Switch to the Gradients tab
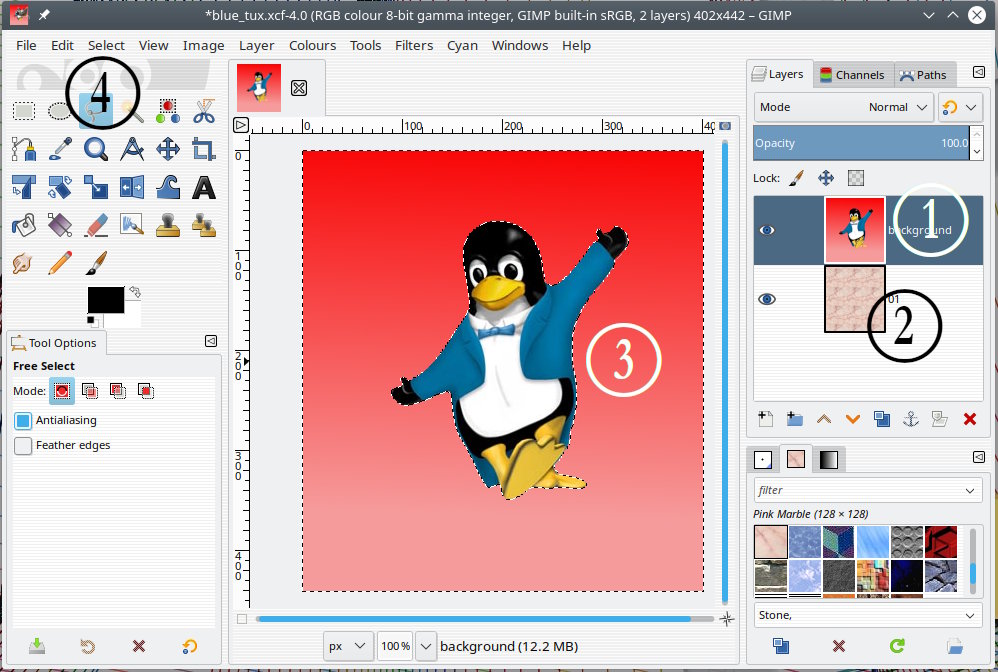This screenshot has height=672, width=998. click(829, 459)
